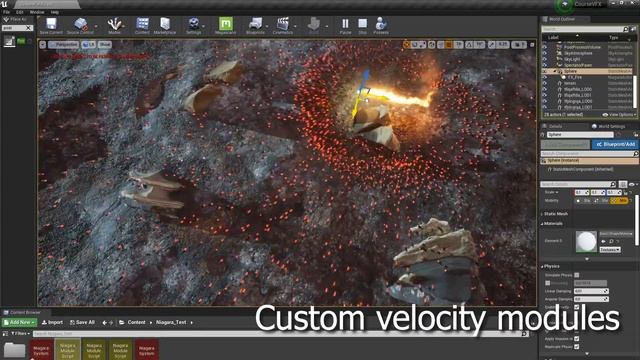Open the viewport Show dropdown
640x360 pixels.
[104, 44]
